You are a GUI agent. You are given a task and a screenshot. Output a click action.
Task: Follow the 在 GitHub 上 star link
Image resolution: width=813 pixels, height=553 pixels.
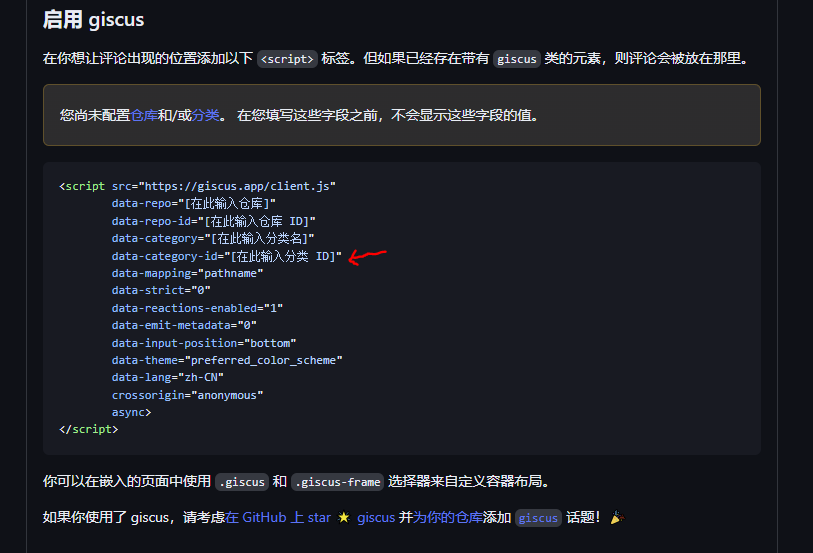pyautogui.click(x=278, y=518)
